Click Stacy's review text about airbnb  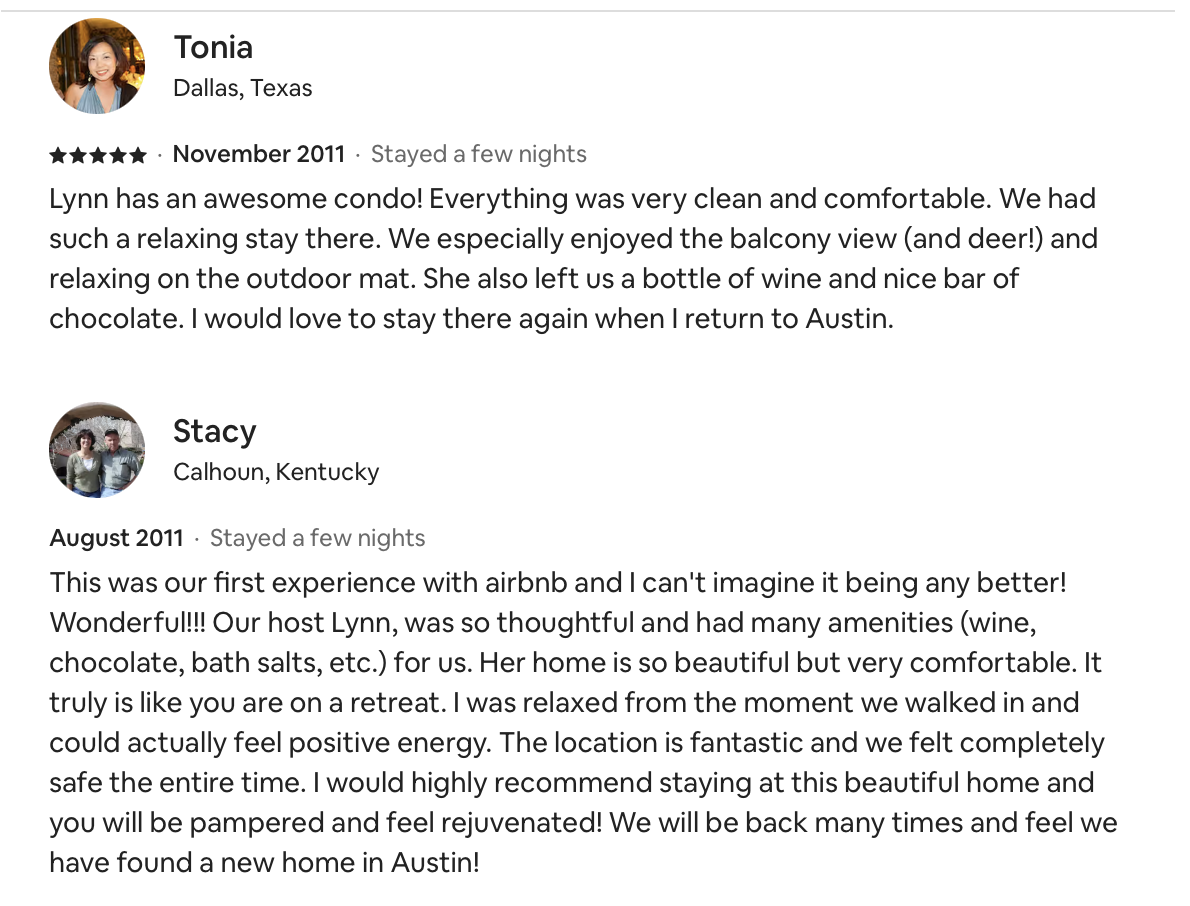click(x=584, y=722)
